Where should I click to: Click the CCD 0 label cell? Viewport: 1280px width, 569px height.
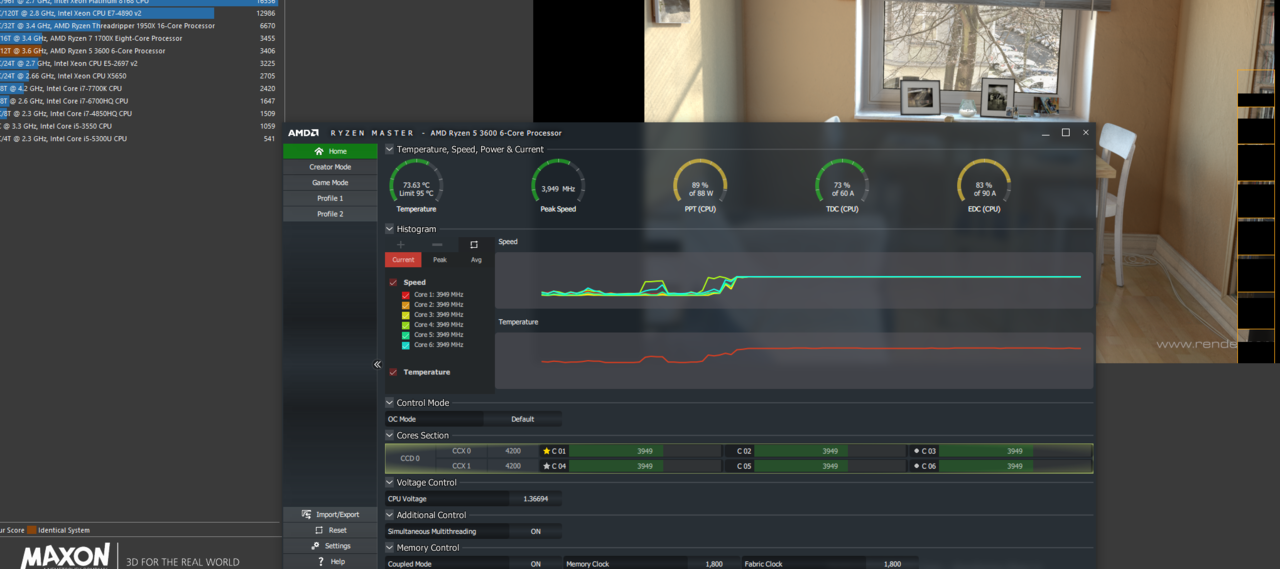tap(410, 459)
